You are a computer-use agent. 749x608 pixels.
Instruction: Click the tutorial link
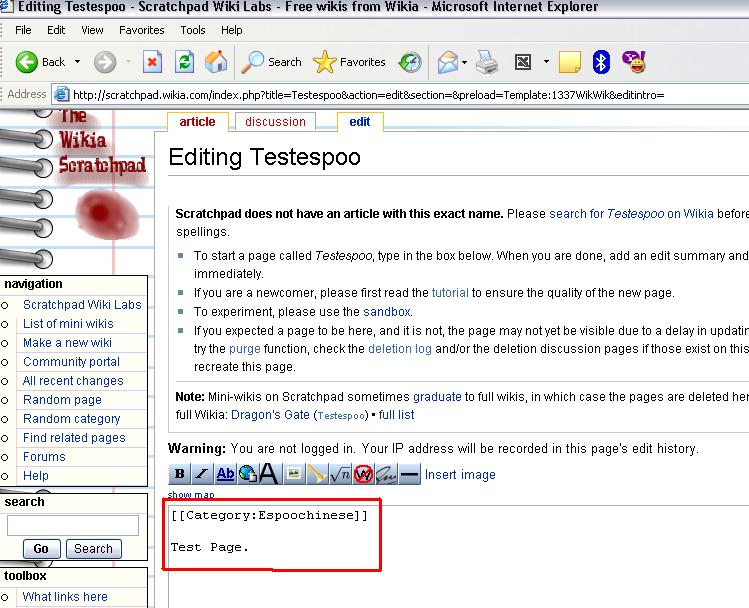450,293
